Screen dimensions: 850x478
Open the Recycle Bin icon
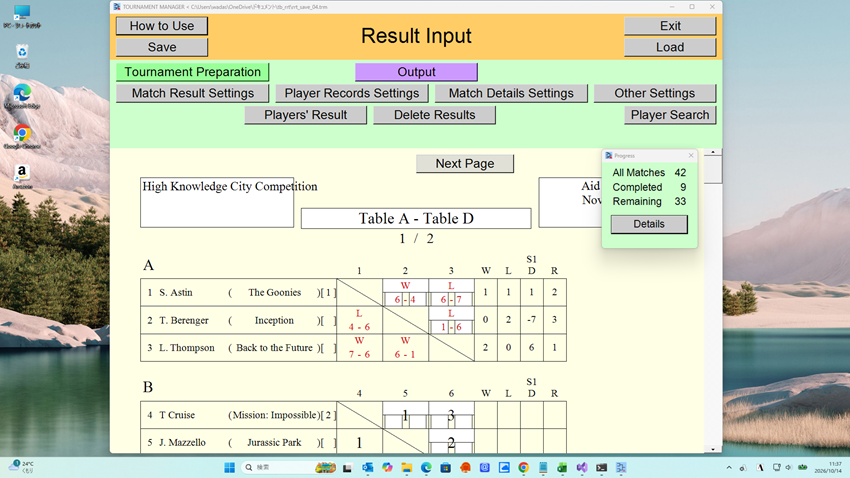22,56
